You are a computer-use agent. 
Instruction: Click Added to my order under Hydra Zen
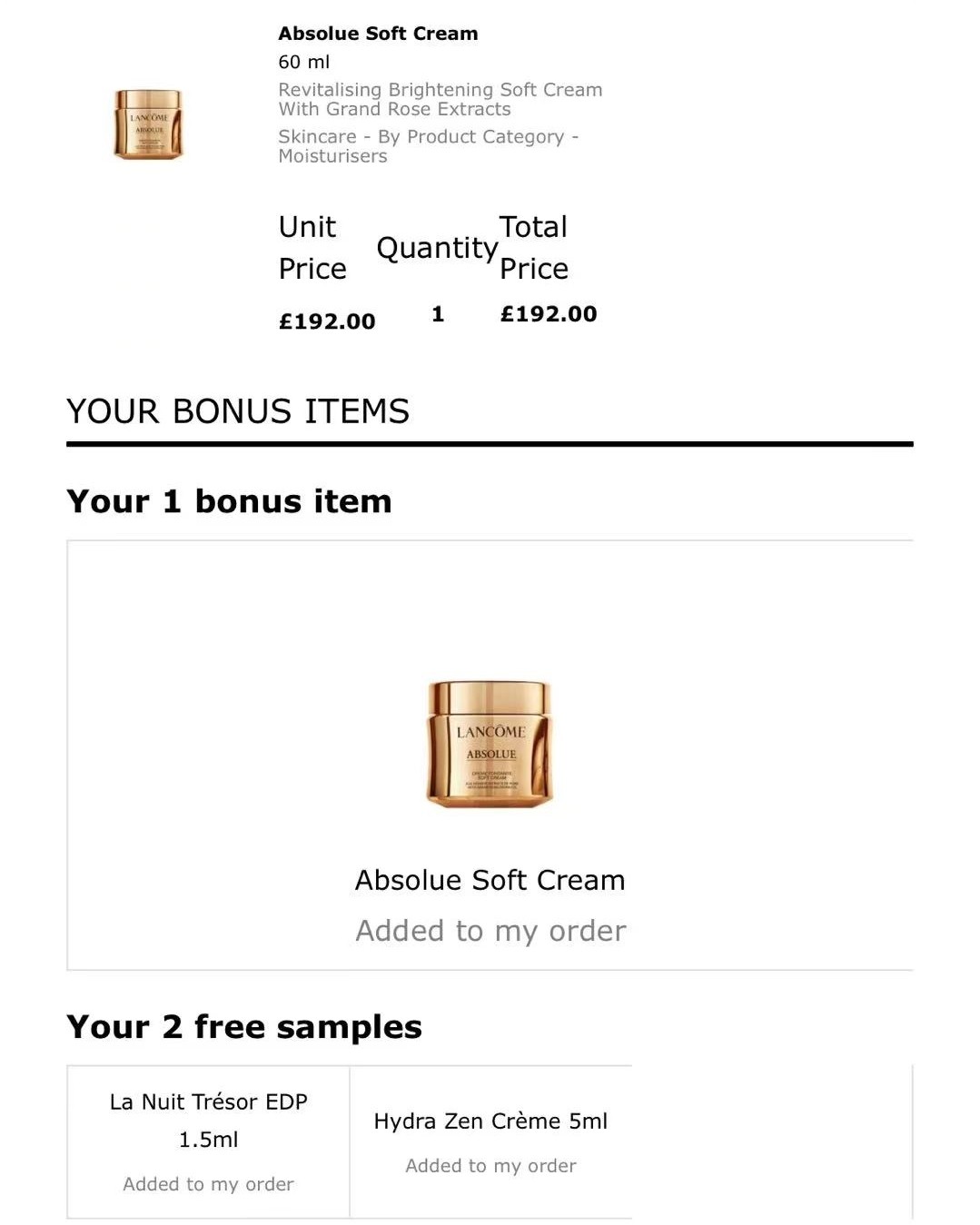click(490, 1166)
